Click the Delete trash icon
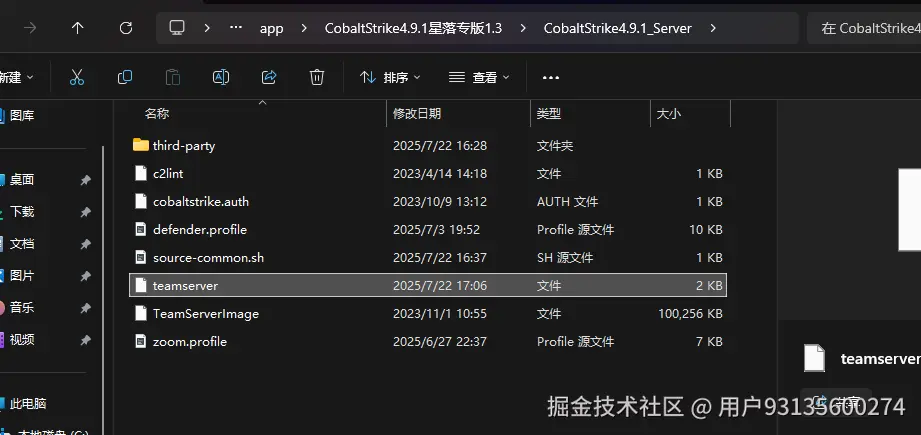The image size is (921, 435). 317,77
